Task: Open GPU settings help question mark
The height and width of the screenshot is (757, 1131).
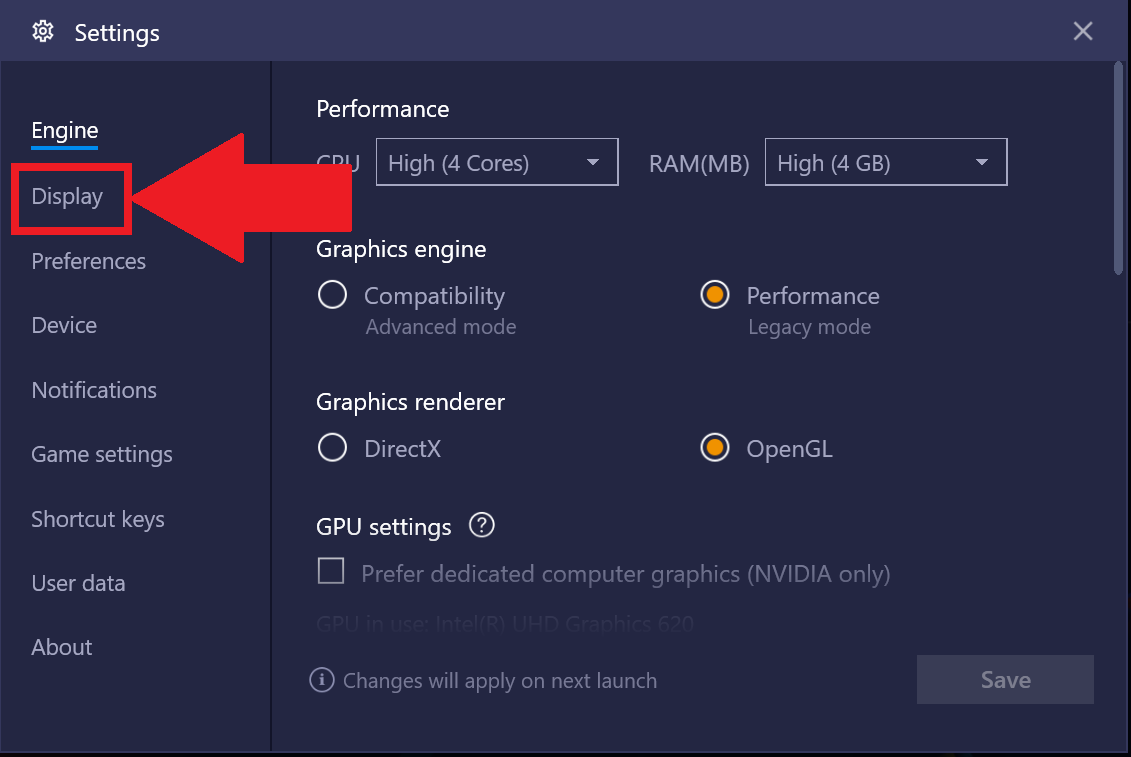Action: (481, 525)
